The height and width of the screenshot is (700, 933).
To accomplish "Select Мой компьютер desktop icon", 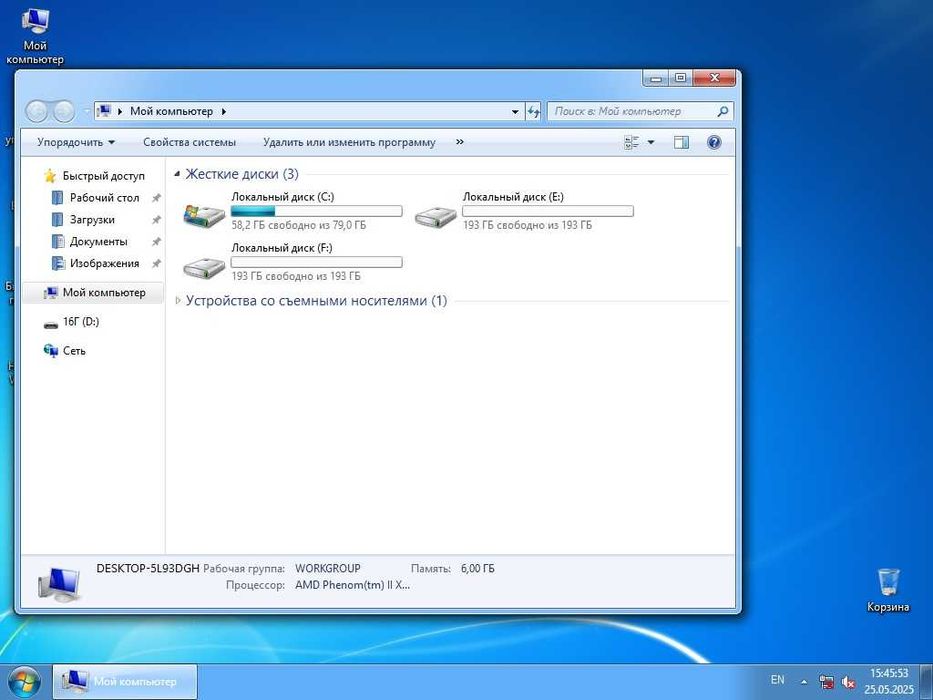I will click(35, 36).
